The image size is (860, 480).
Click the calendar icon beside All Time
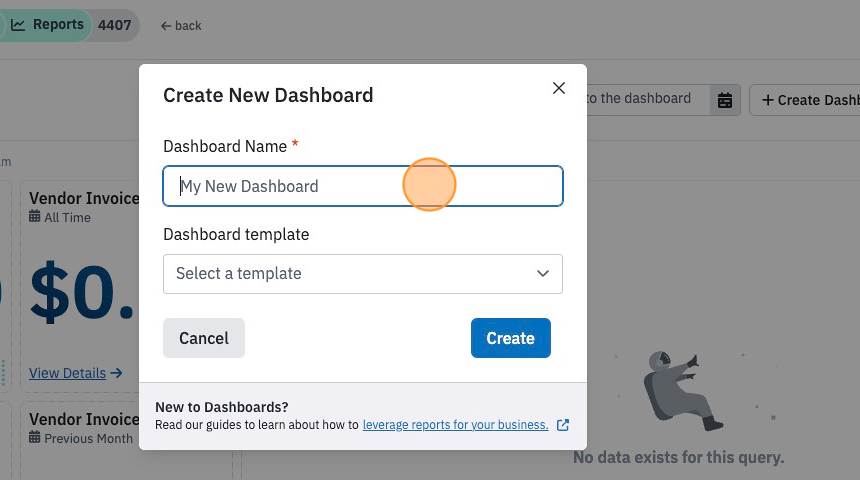point(35,216)
